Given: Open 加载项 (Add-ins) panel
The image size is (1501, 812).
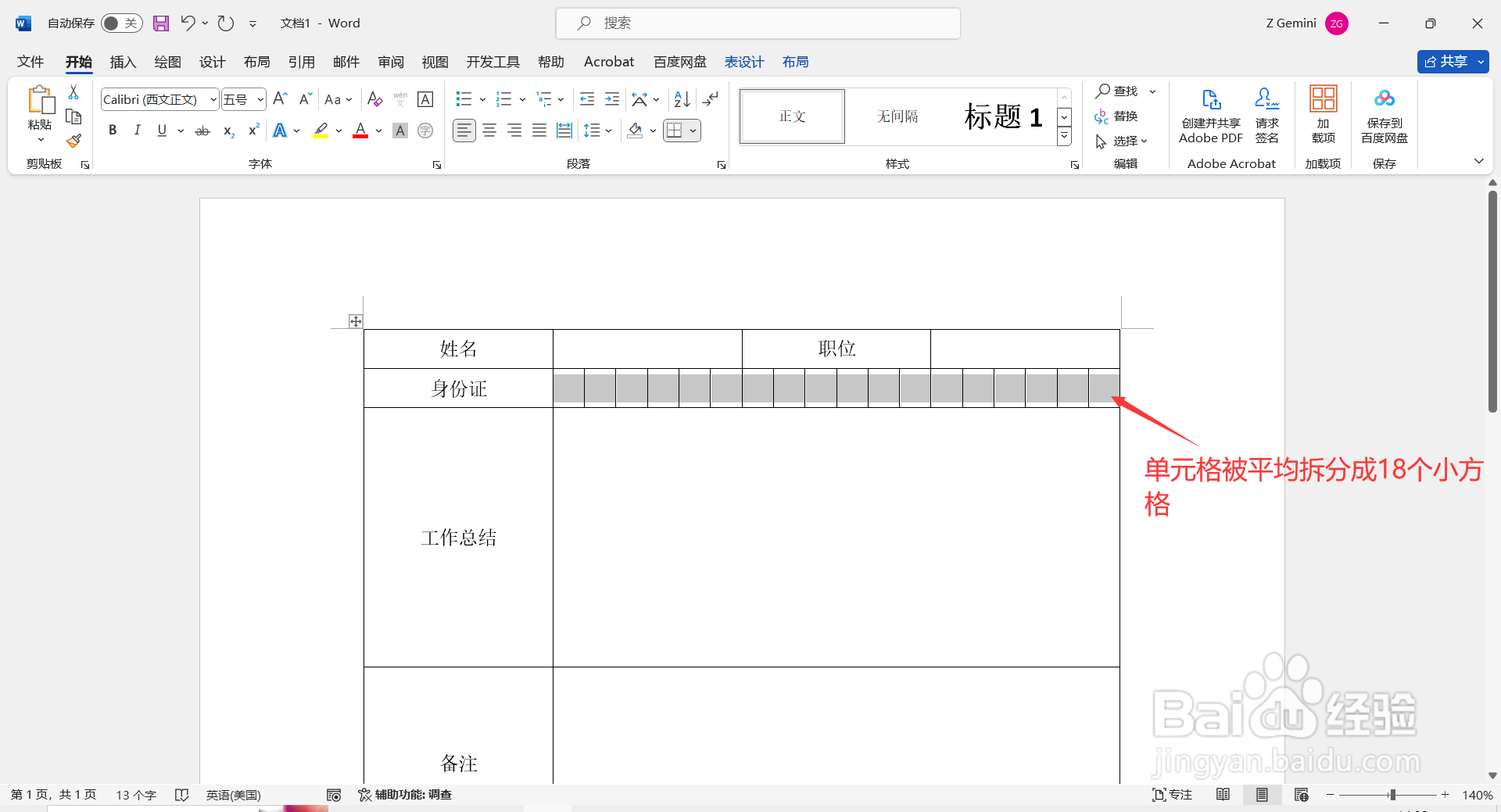Looking at the screenshot, I should click(1323, 116).
